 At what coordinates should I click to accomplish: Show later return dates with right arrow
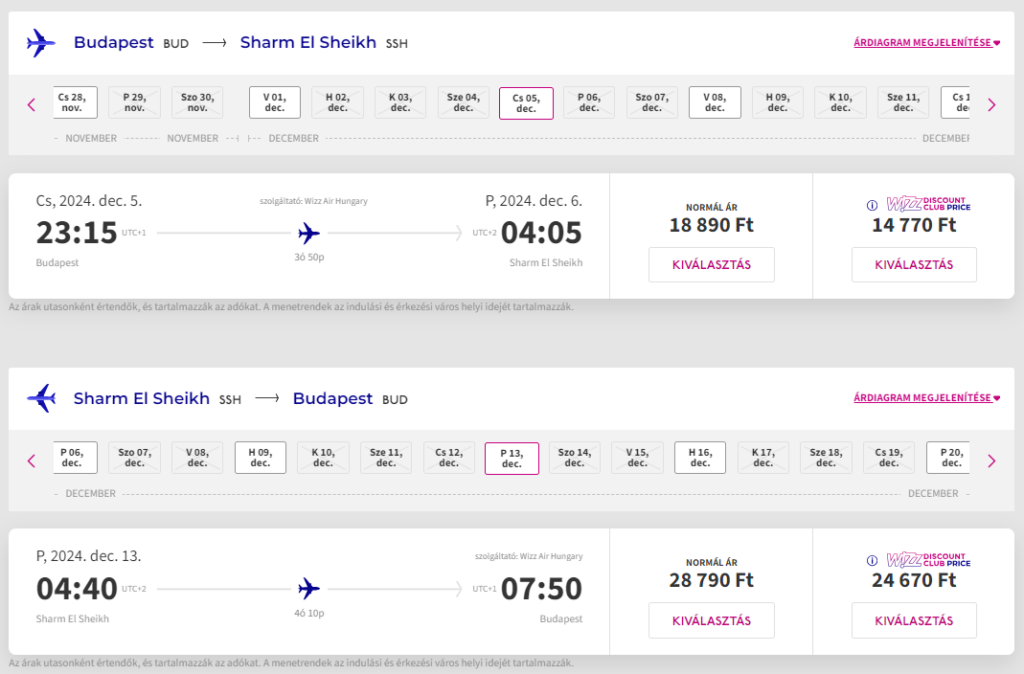(991, 460)
